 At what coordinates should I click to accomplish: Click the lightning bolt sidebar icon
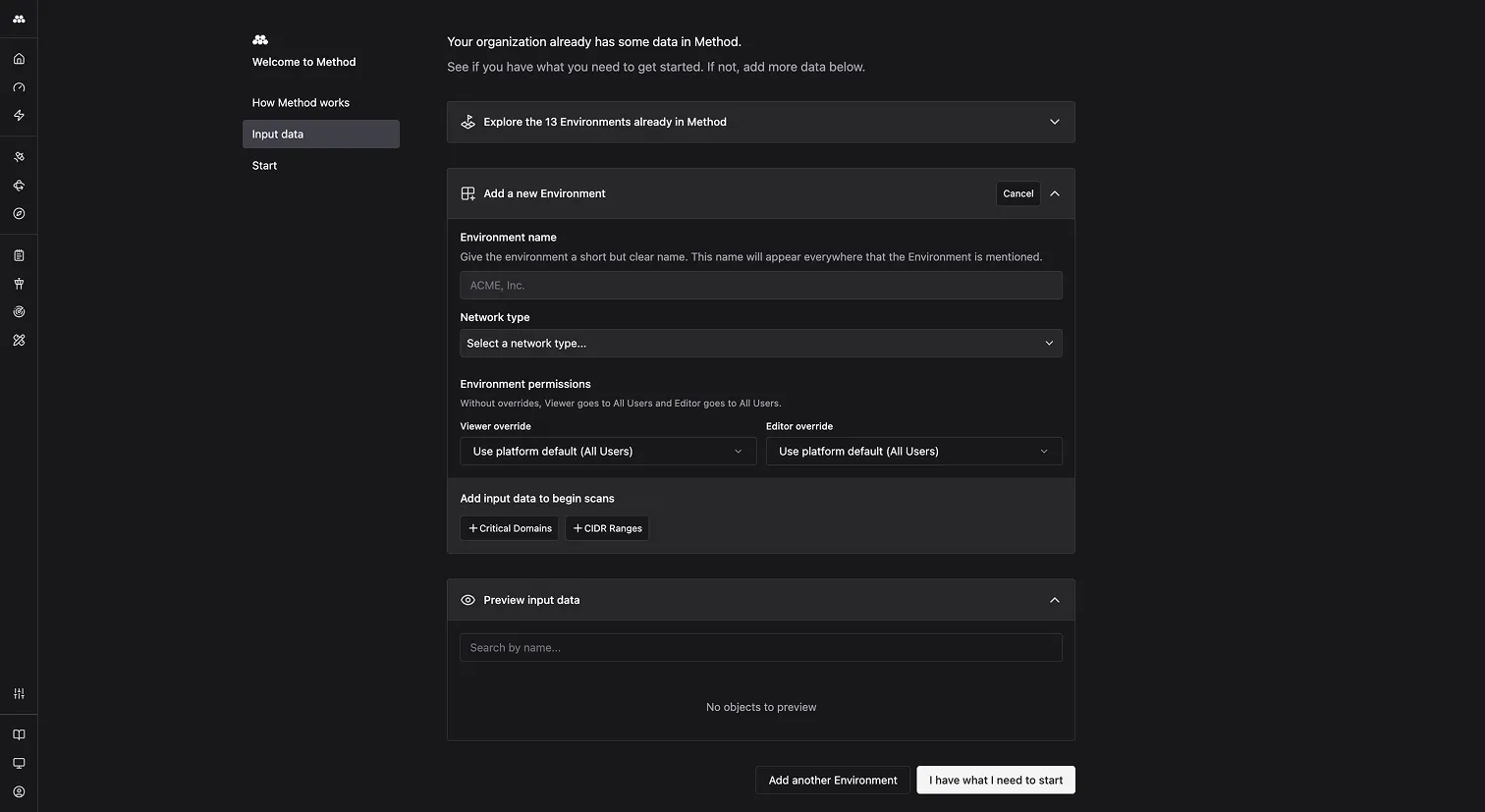[19, 116]
